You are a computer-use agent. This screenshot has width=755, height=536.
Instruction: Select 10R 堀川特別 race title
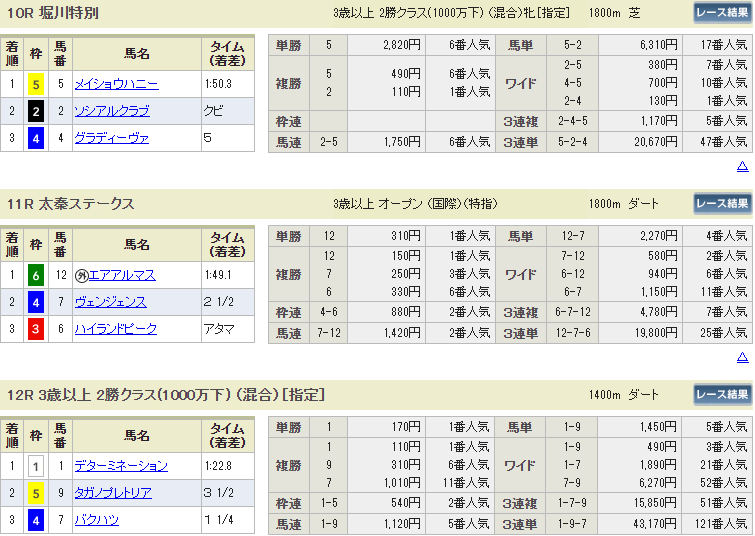tap(53, 13)
